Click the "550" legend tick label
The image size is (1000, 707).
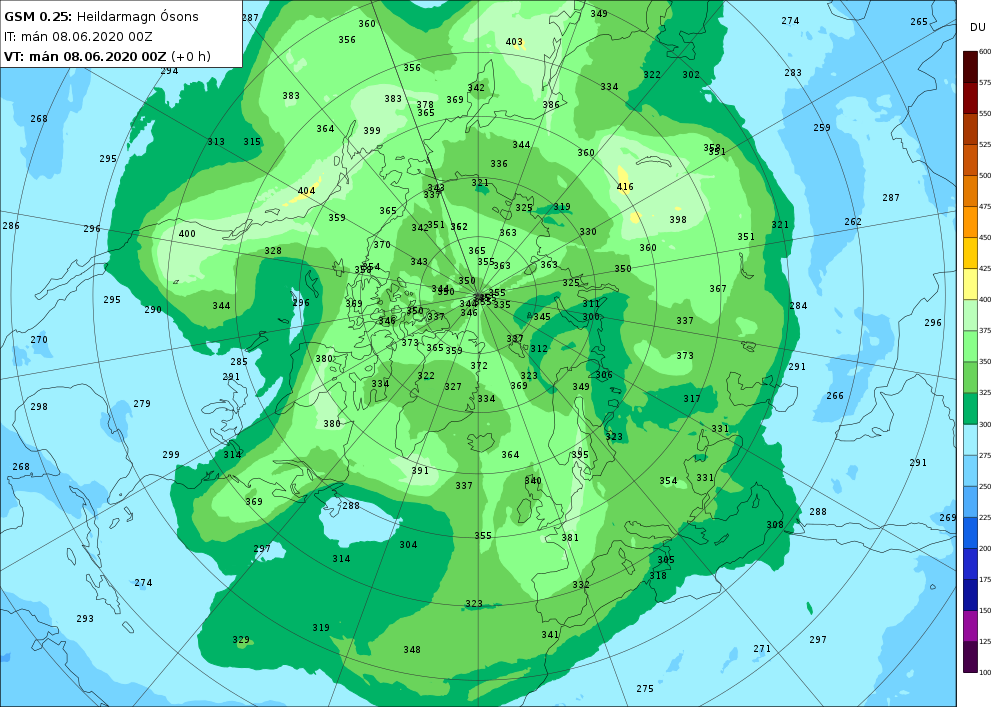click(985, 113)
